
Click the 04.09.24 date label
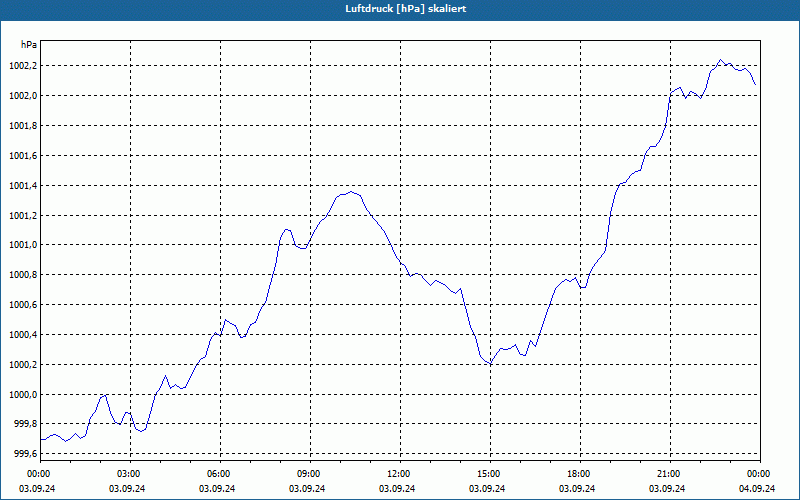[x=757, y=489]
